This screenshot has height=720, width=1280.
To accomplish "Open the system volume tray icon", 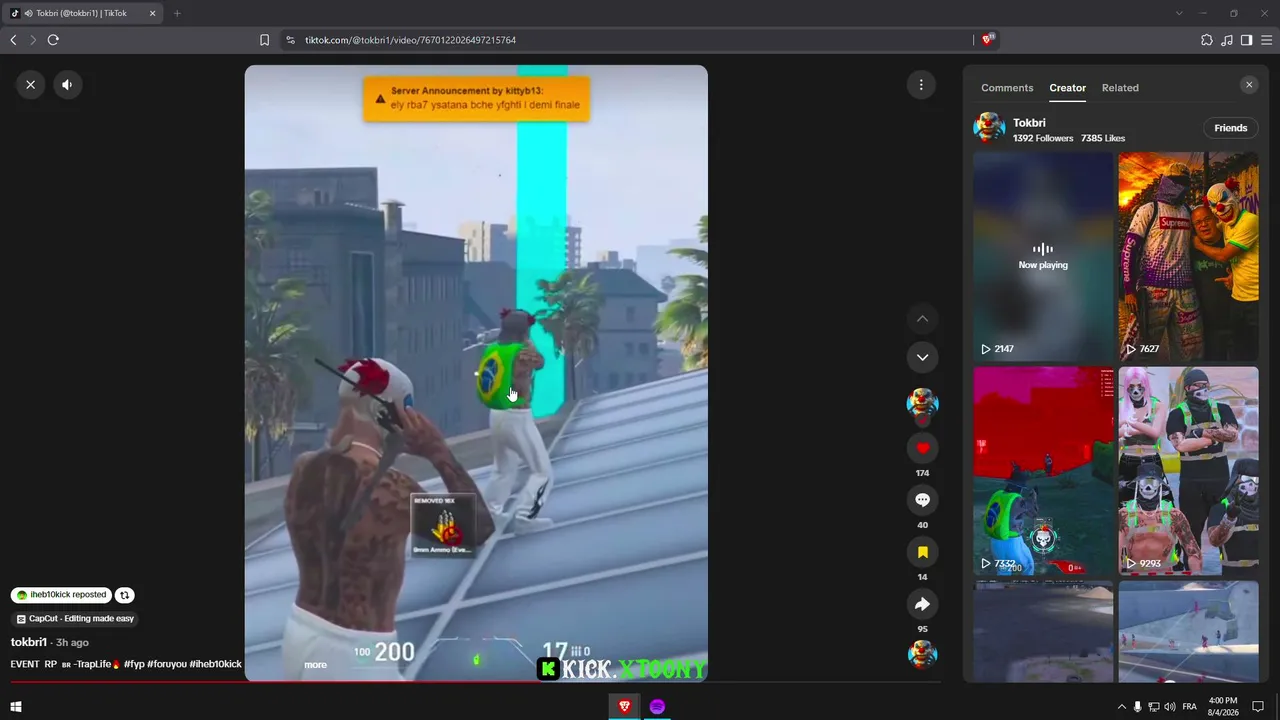I will [1170, 707].
